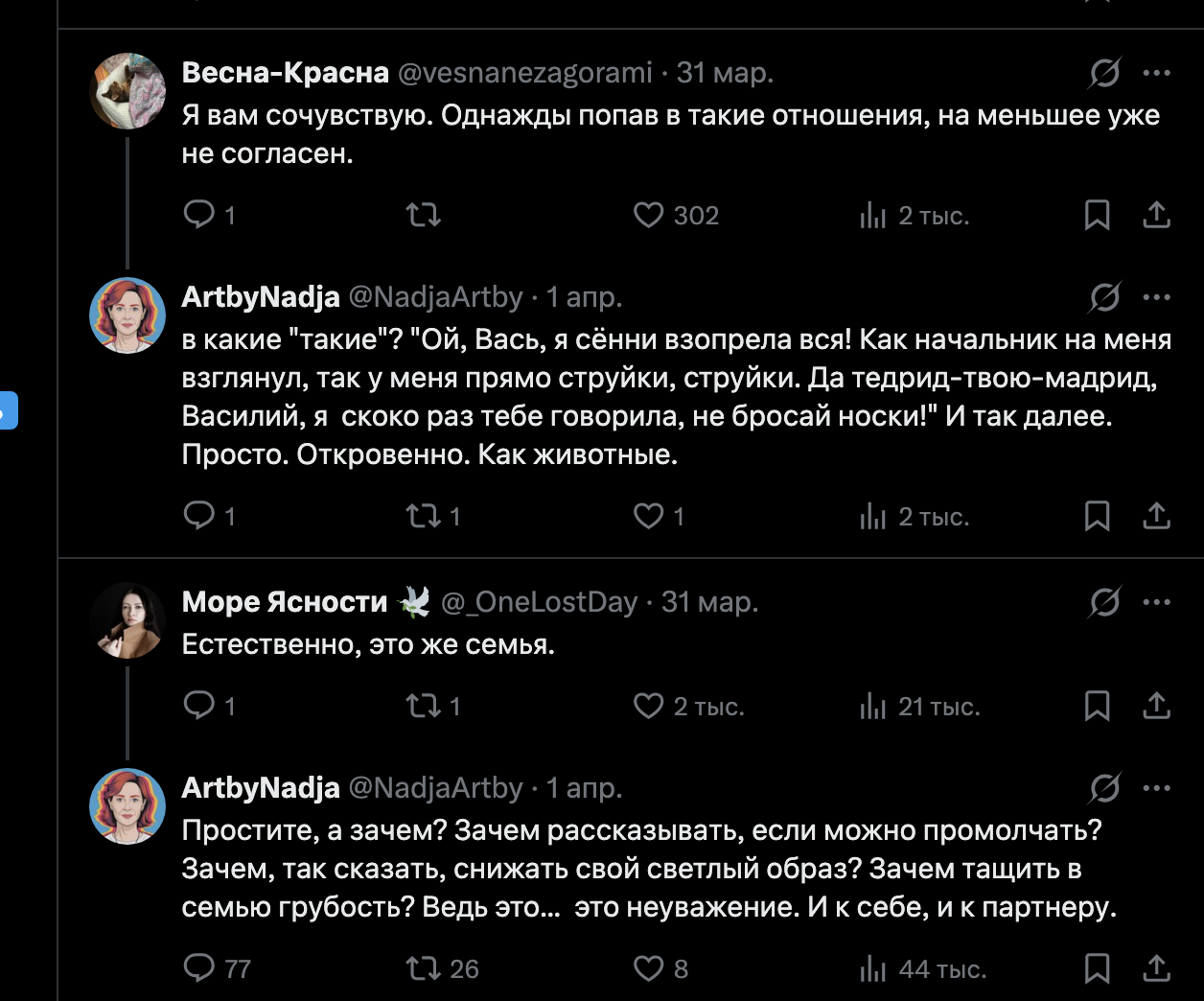Open more options menu on Весна-Красна's tweet
This screenshot has height=1001, width=1204.
click(1157, 73)
